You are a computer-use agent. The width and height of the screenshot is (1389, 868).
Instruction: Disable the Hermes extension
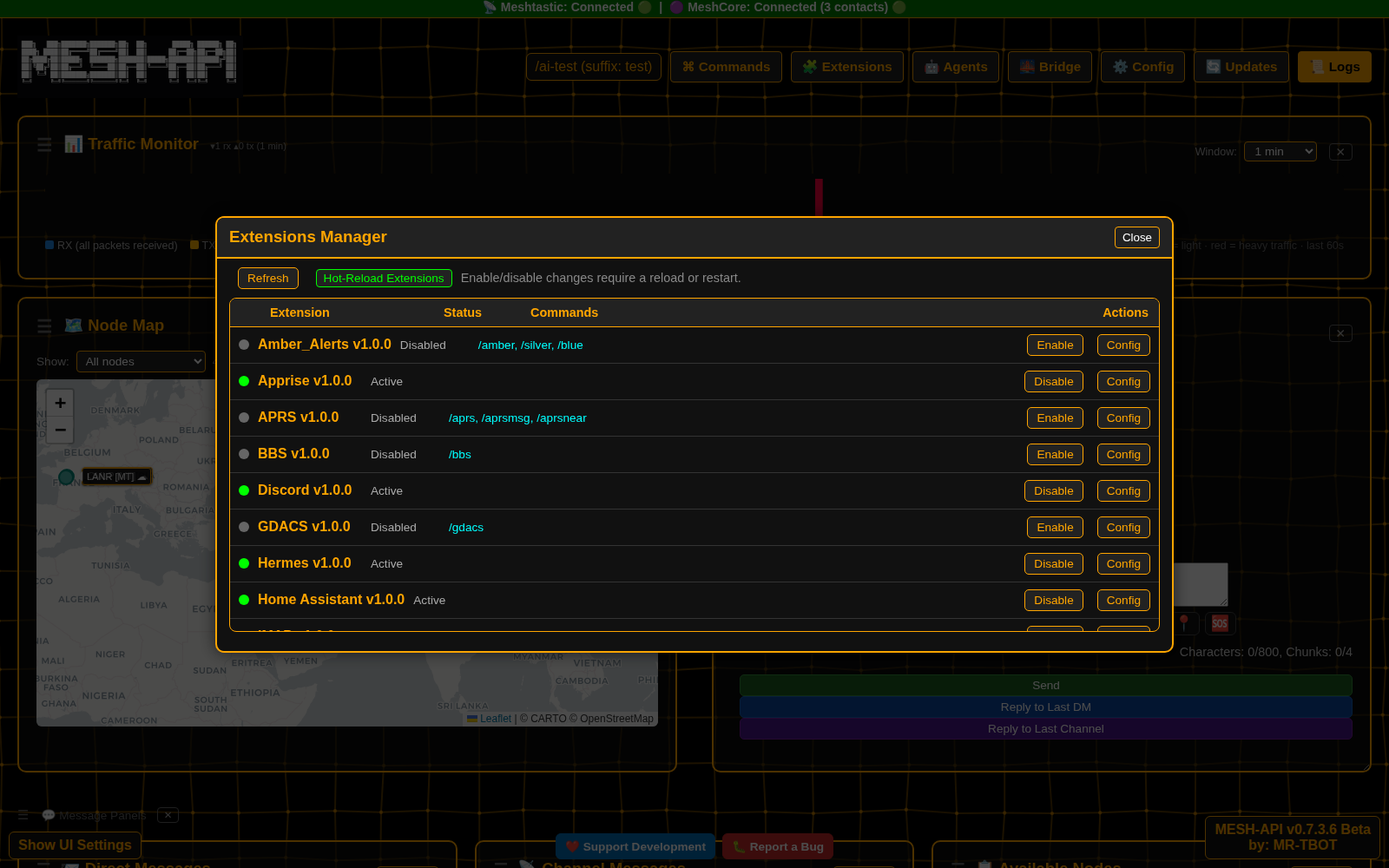pyautogui.click(x=1054, y=563)
